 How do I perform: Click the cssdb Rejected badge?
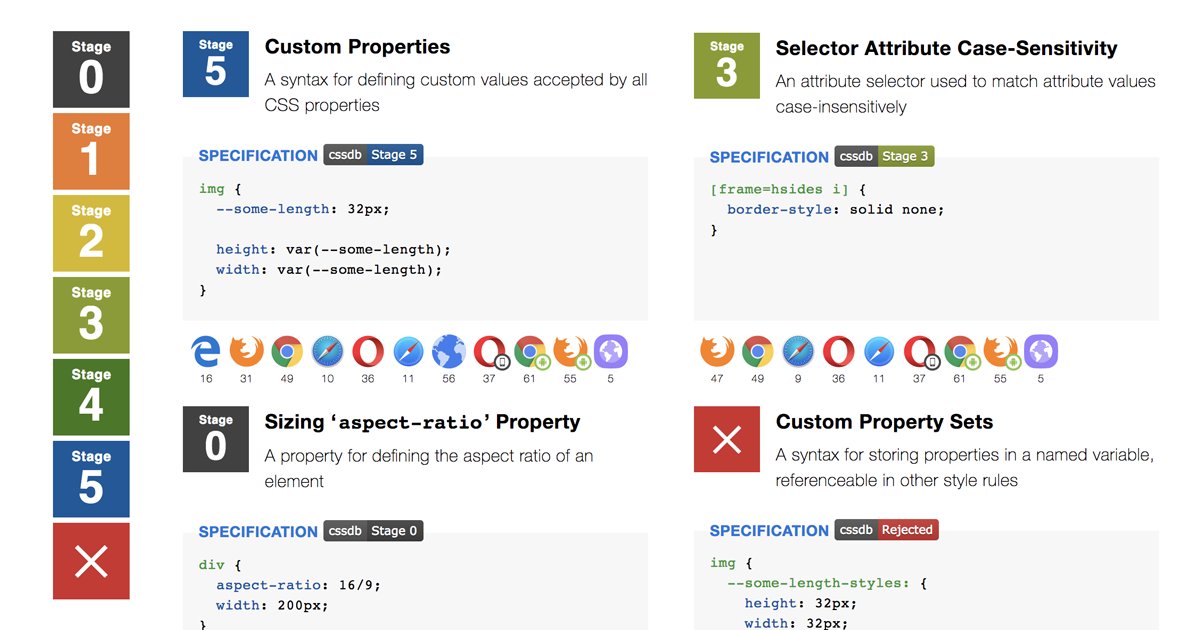pos(887,530)
